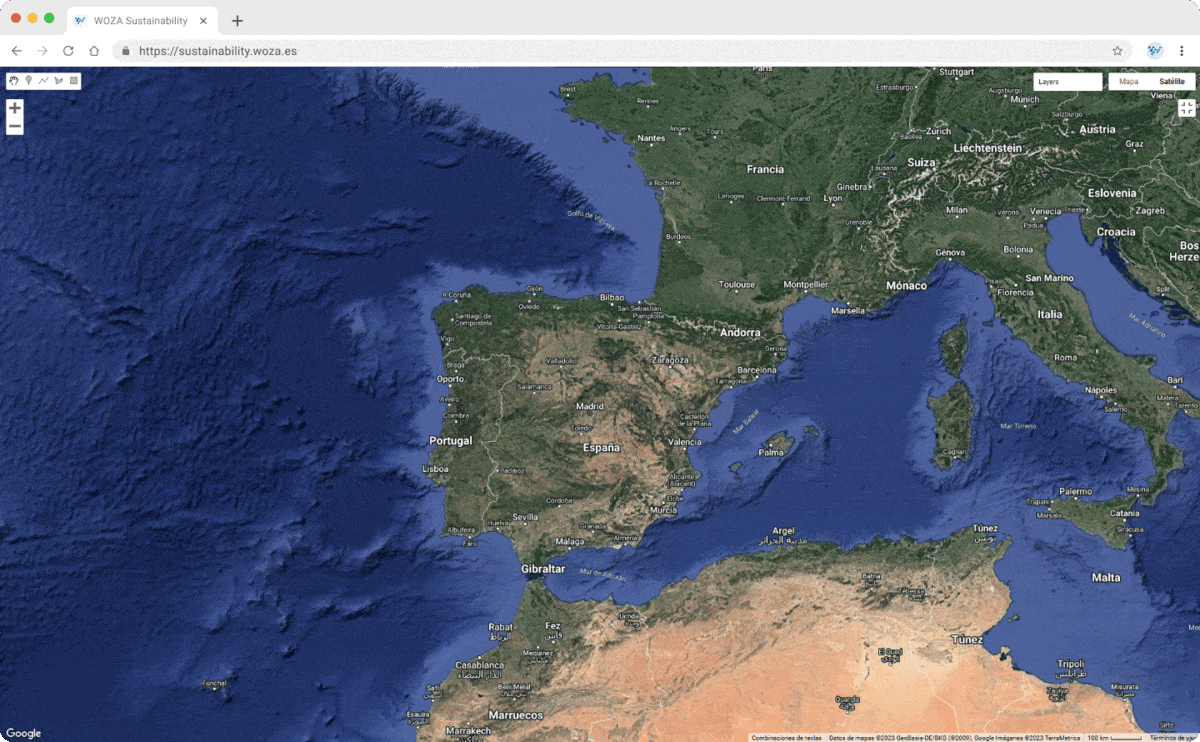Click the browser address bar URL
The width and height of the screenshot is (1200, 742).
coord(218,51)
